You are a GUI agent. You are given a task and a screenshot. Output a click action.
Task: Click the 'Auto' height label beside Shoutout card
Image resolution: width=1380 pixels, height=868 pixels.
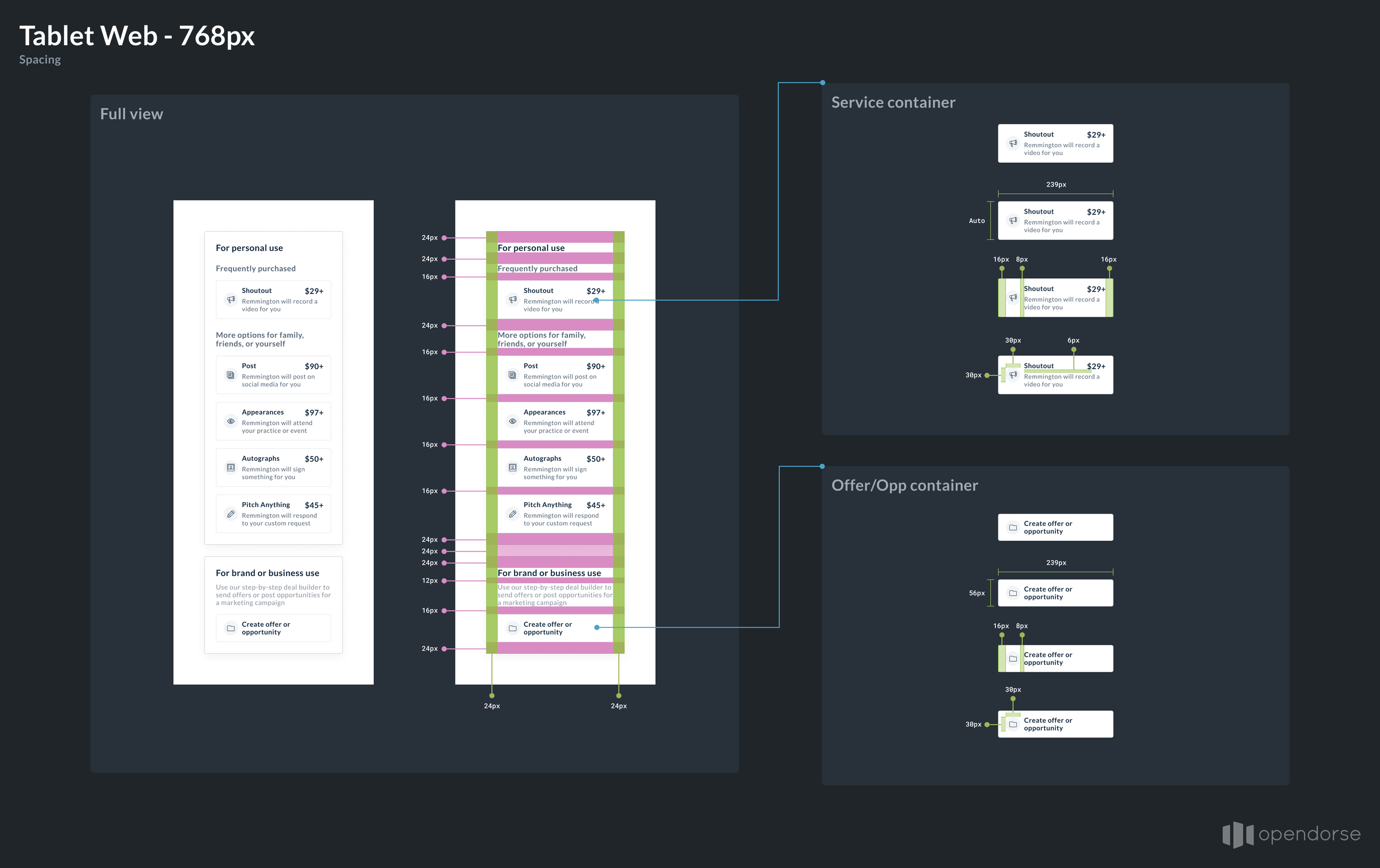tap(976, 221)
